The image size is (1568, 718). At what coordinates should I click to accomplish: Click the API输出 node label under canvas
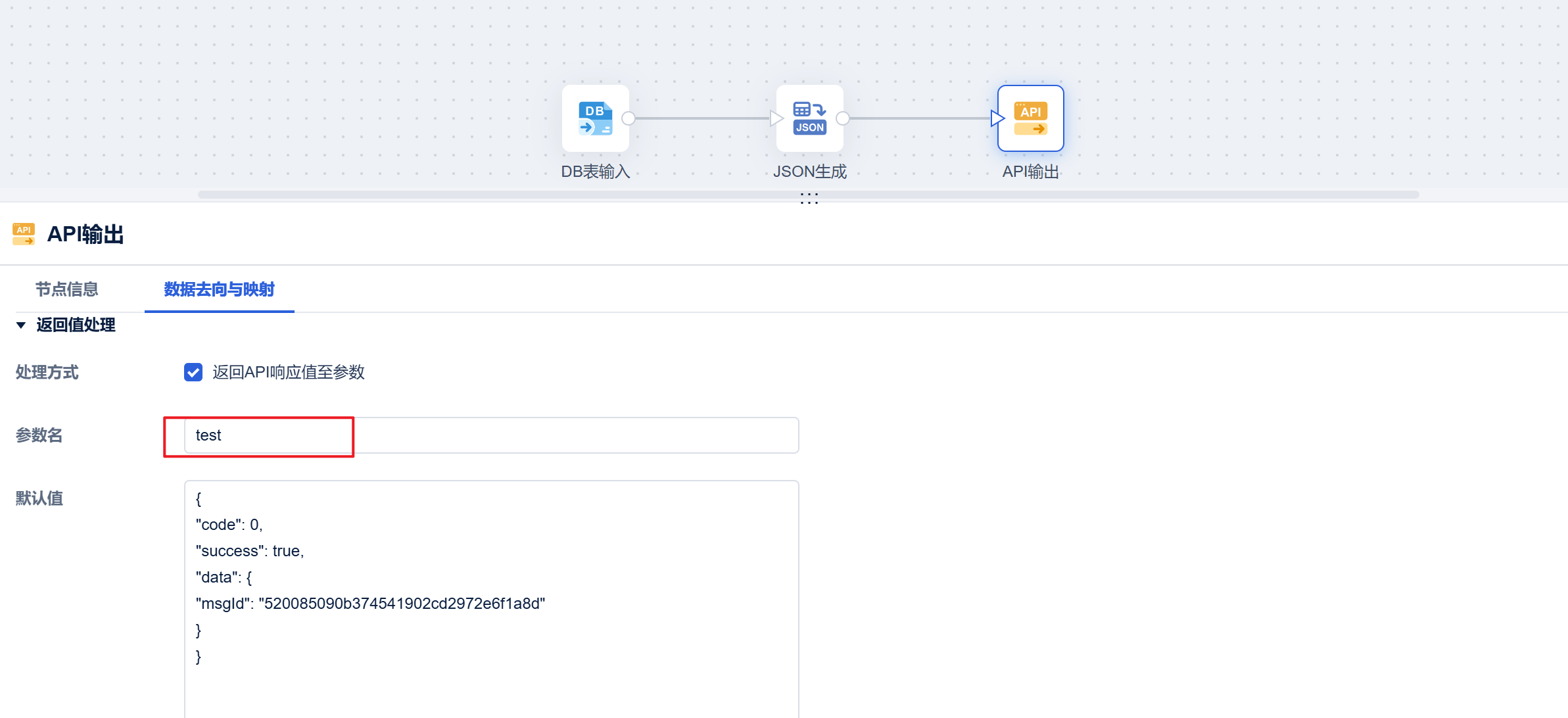coord(1030,172)
